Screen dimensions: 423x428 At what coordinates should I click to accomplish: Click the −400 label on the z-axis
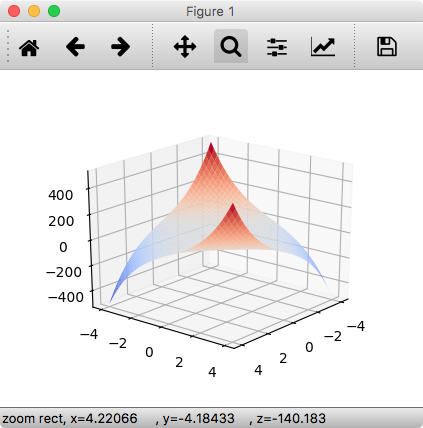click(66, 297)
